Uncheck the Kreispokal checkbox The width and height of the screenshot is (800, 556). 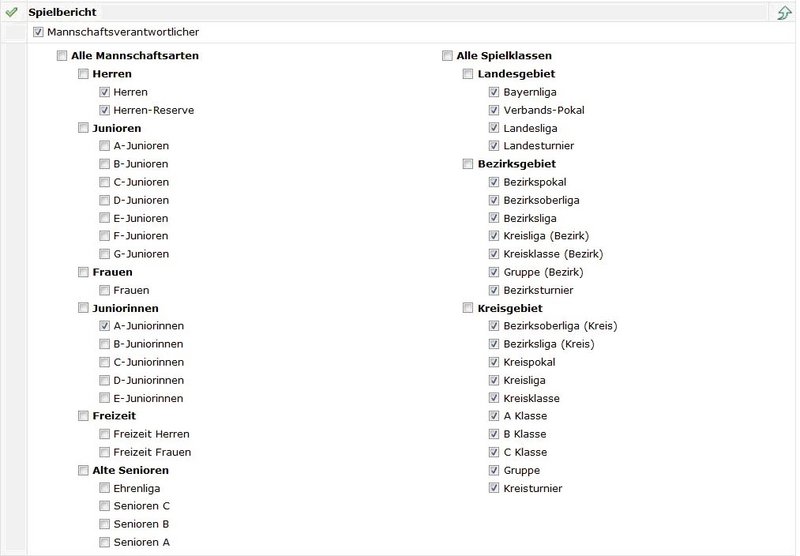pyautogui.click(x=494, y=362)
